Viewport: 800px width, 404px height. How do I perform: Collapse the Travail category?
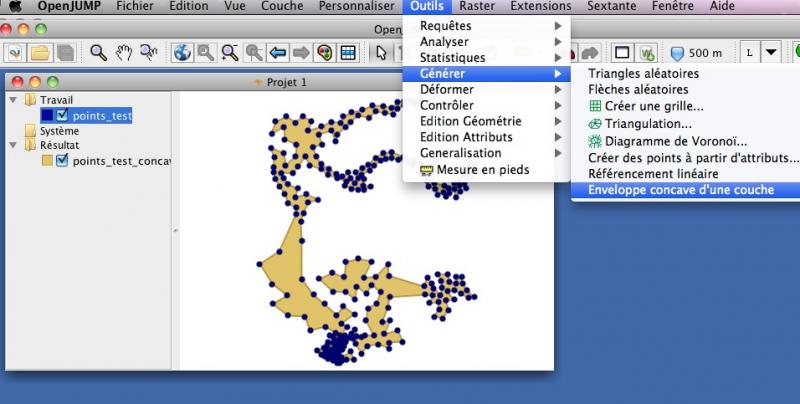point(12,100)
